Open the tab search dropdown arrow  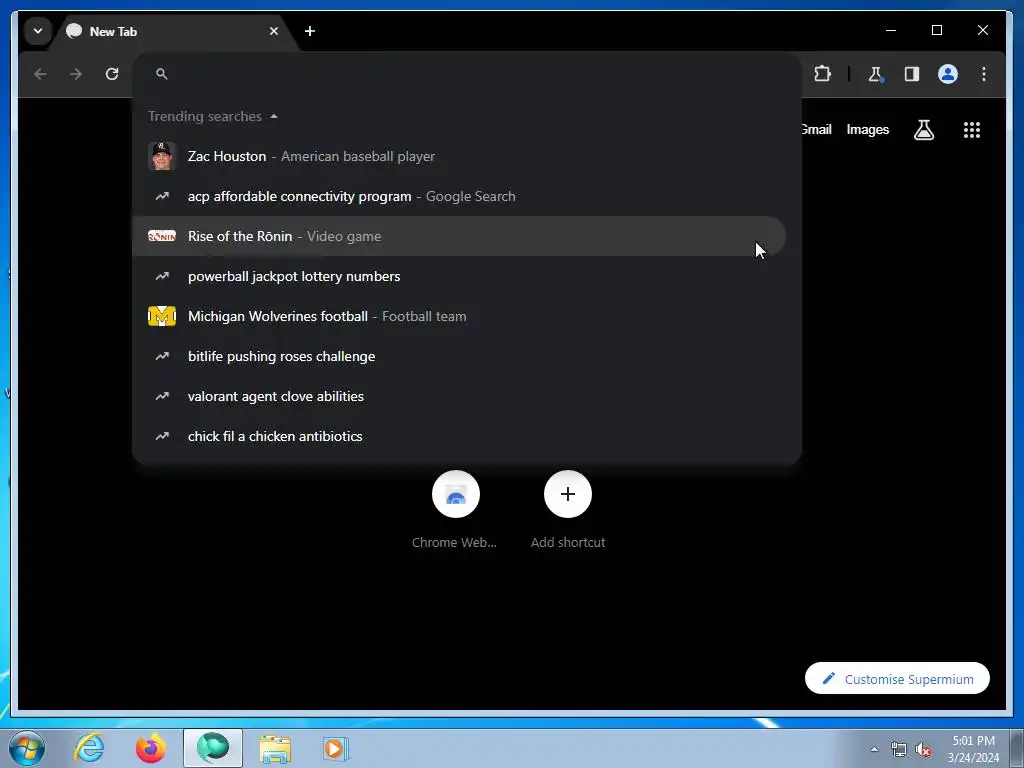coord(38,31)
